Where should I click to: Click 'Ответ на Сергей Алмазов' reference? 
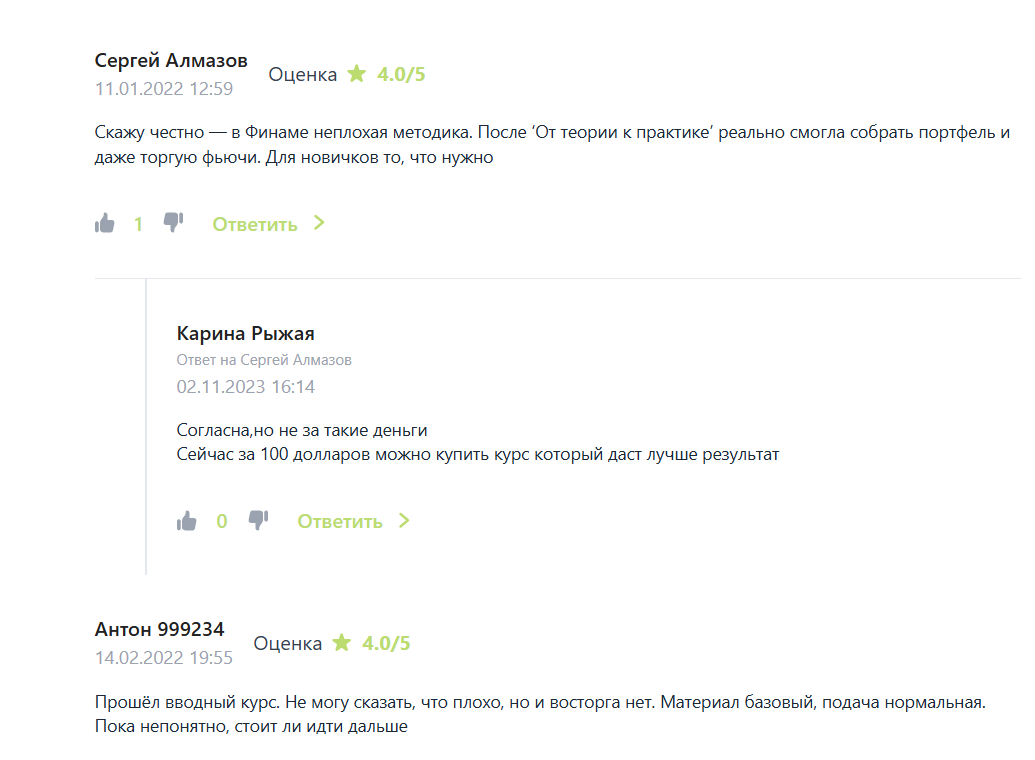pos(264,360)
